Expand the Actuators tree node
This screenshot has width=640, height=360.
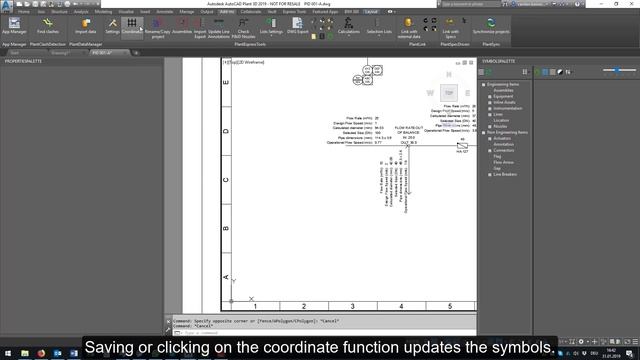point(490,139)
